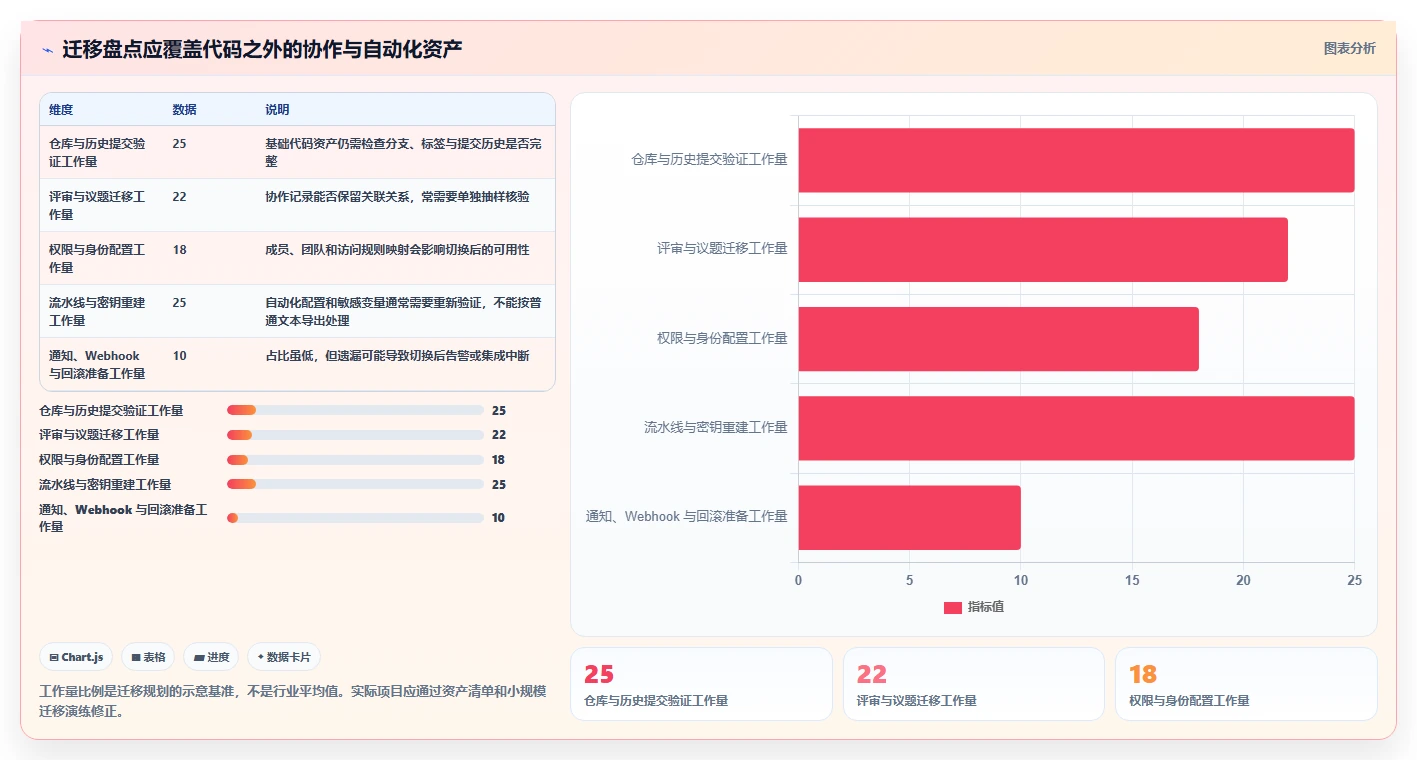
Task: Click the 数据 column header
Action: point(184,110)
